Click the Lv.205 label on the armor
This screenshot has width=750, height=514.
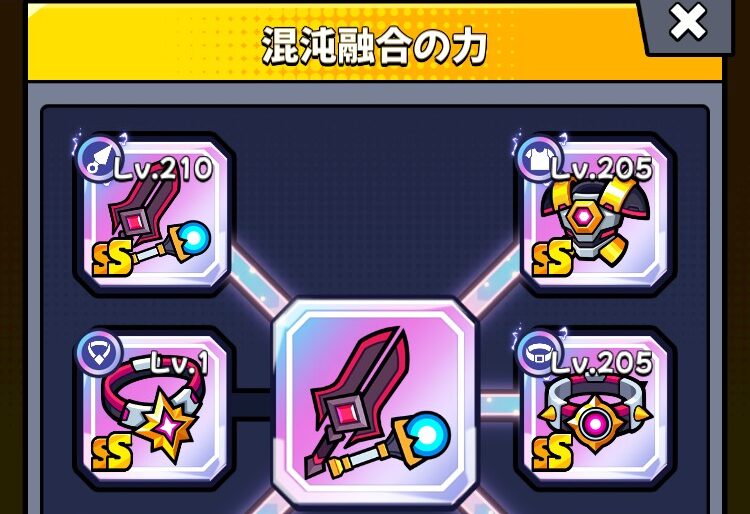point(602,168)
